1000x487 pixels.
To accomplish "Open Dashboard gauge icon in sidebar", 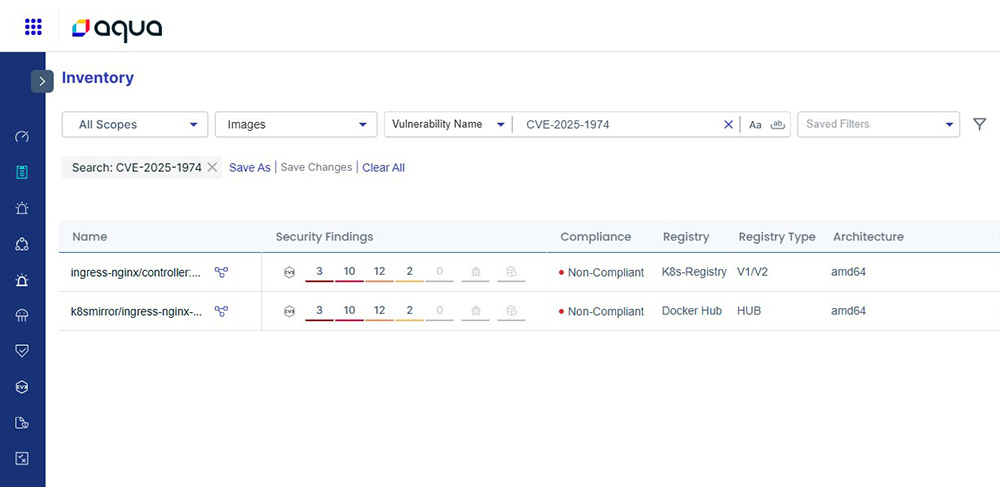I will tap(22, 136).
